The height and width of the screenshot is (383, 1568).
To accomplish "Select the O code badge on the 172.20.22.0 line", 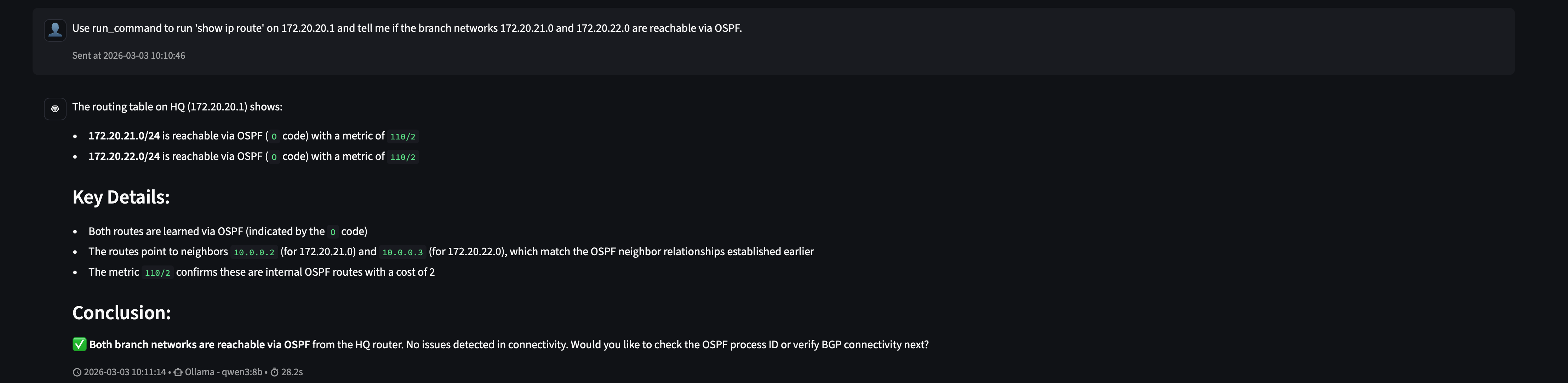I will (x=273, y=156).
